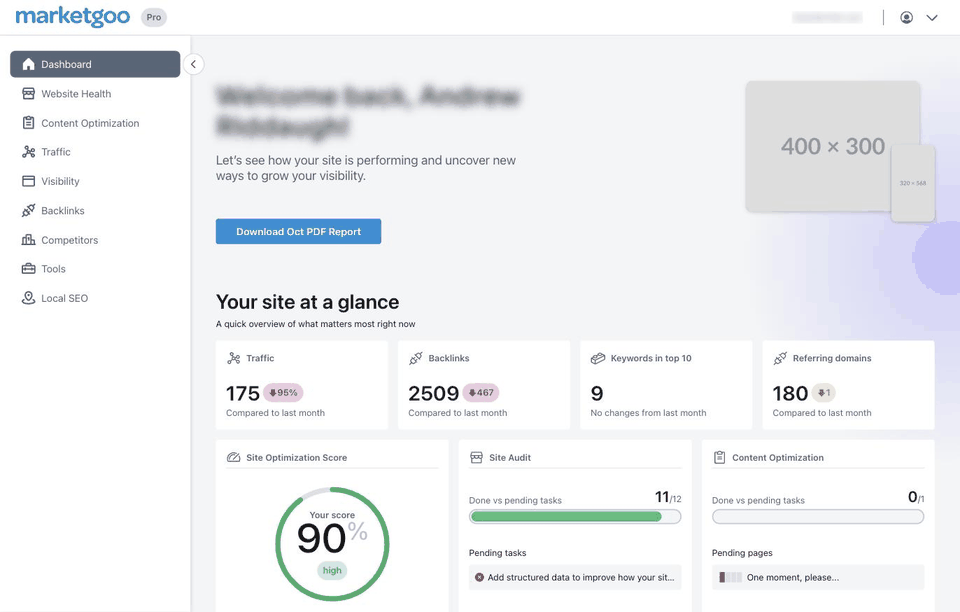Viewport: 960px width, 612px height.
Task: Click the Traffic sidebar icon
Action: pyautogui.click(x=28, y=152)
